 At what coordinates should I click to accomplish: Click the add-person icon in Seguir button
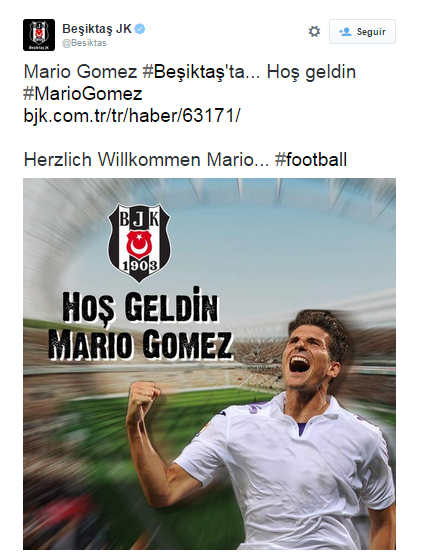pos(345,32)
